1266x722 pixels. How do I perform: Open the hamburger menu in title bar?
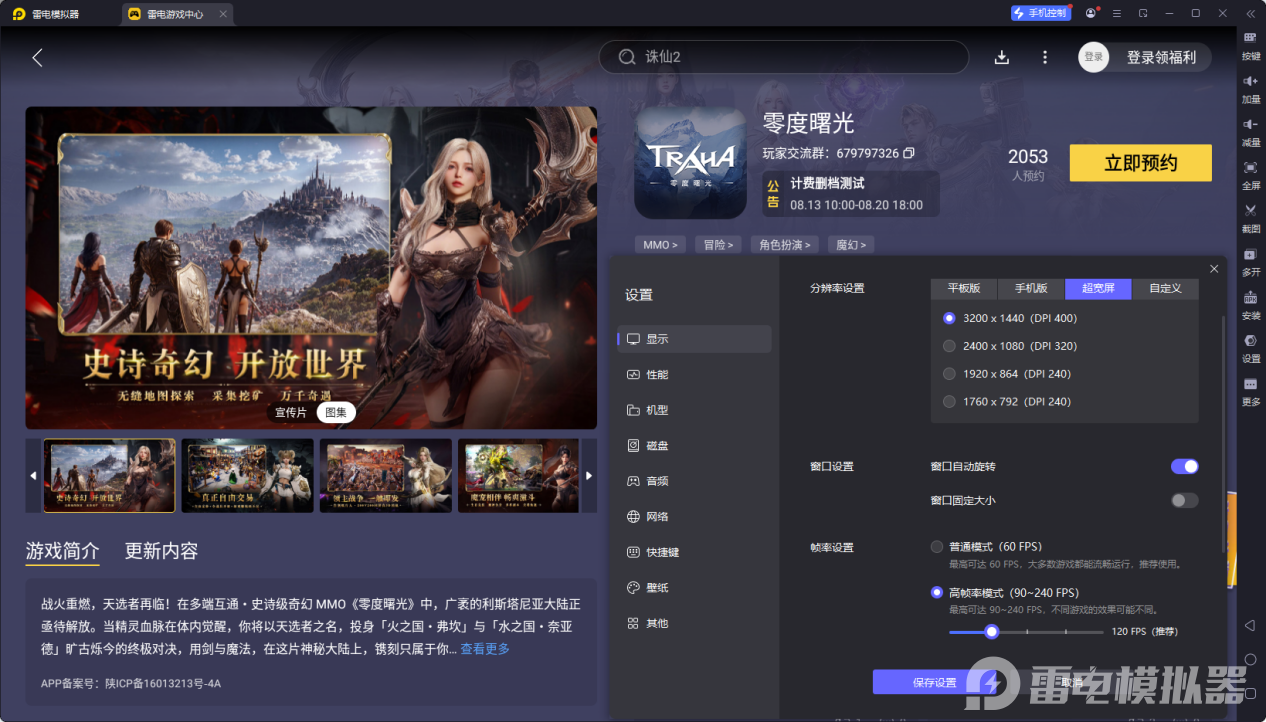pyautogui.click(x=1116, y=13)
